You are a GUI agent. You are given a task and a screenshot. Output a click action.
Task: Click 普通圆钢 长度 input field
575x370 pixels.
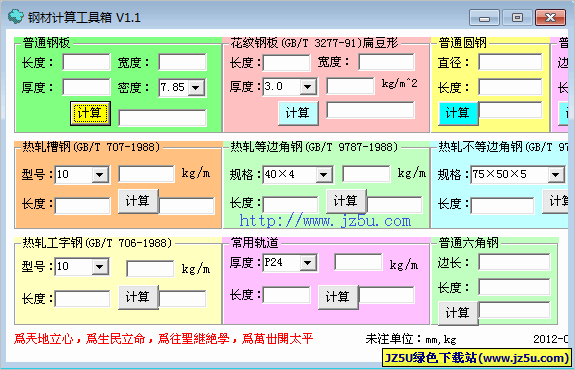tap(510, 87)
